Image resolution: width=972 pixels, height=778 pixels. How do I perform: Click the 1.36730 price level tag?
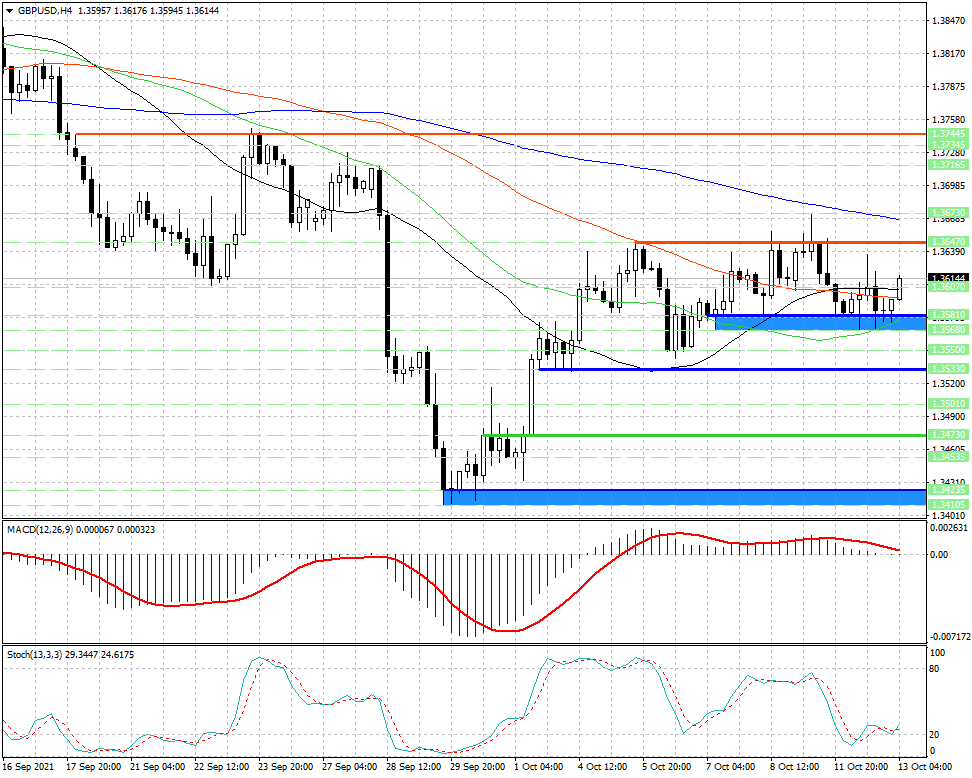click(948, 213)
